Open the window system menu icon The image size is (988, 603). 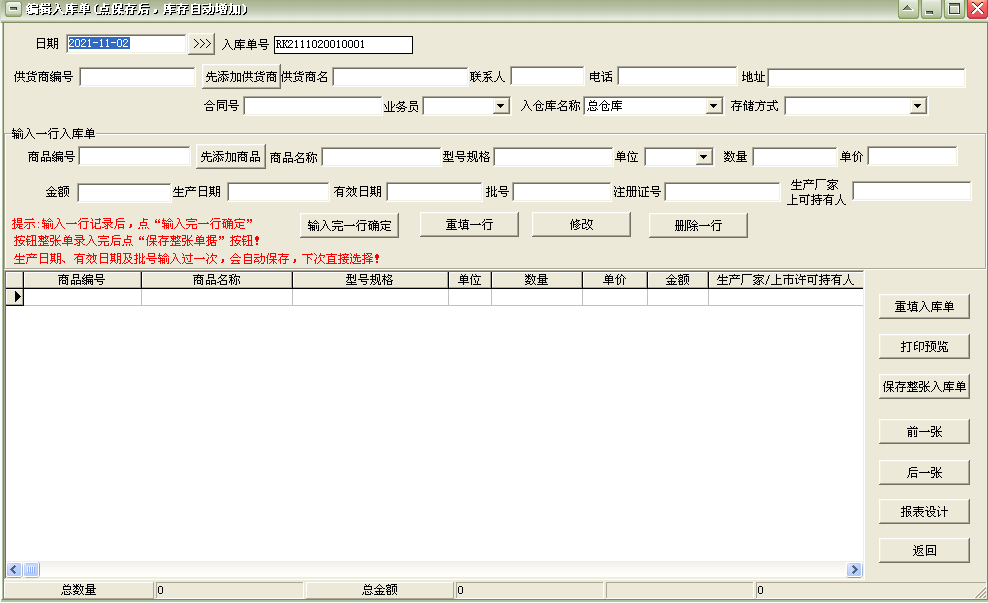(12, 8)
